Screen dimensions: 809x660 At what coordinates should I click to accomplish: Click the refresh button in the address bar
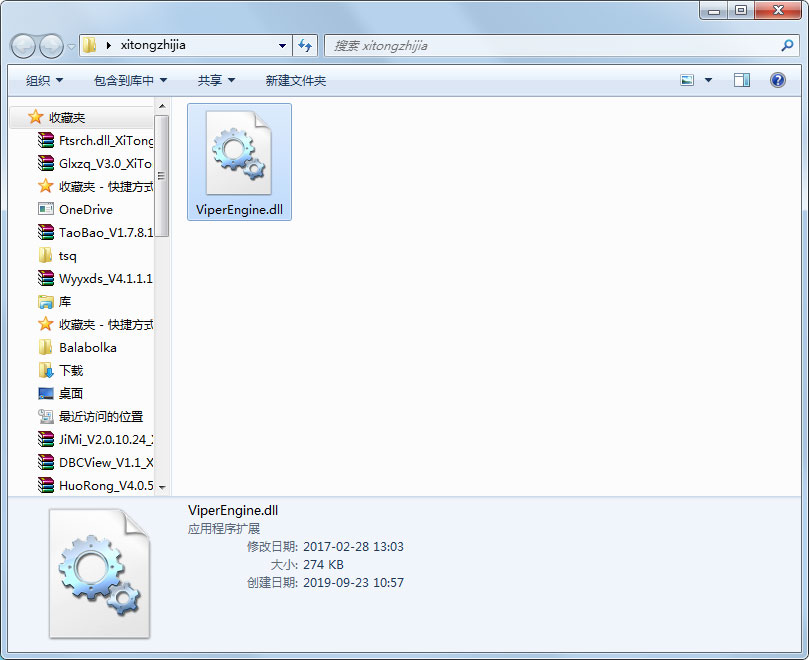point(305,45)
